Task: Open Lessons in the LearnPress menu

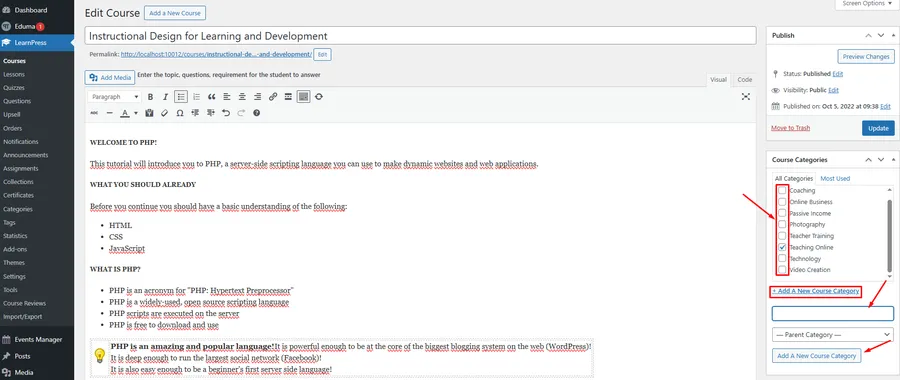Action: pos(14,74)
